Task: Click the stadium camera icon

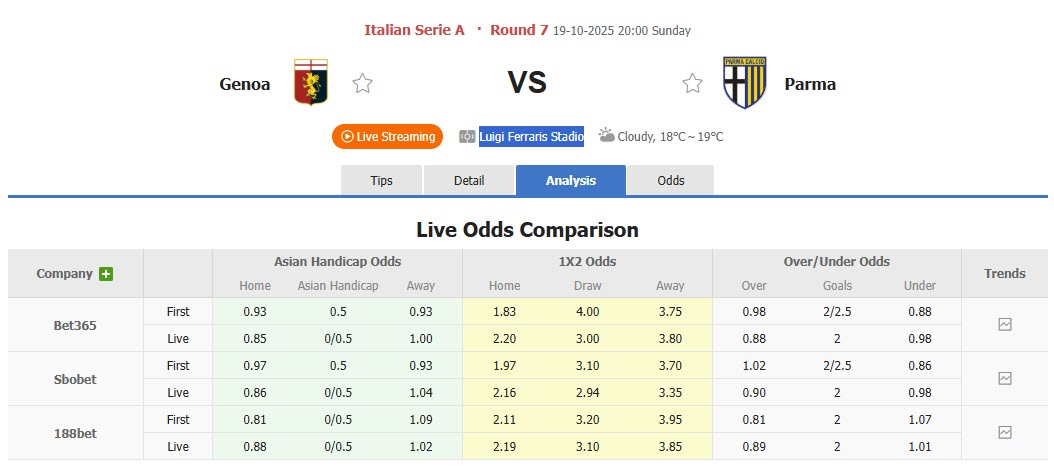Action: (x=467, y=137)
